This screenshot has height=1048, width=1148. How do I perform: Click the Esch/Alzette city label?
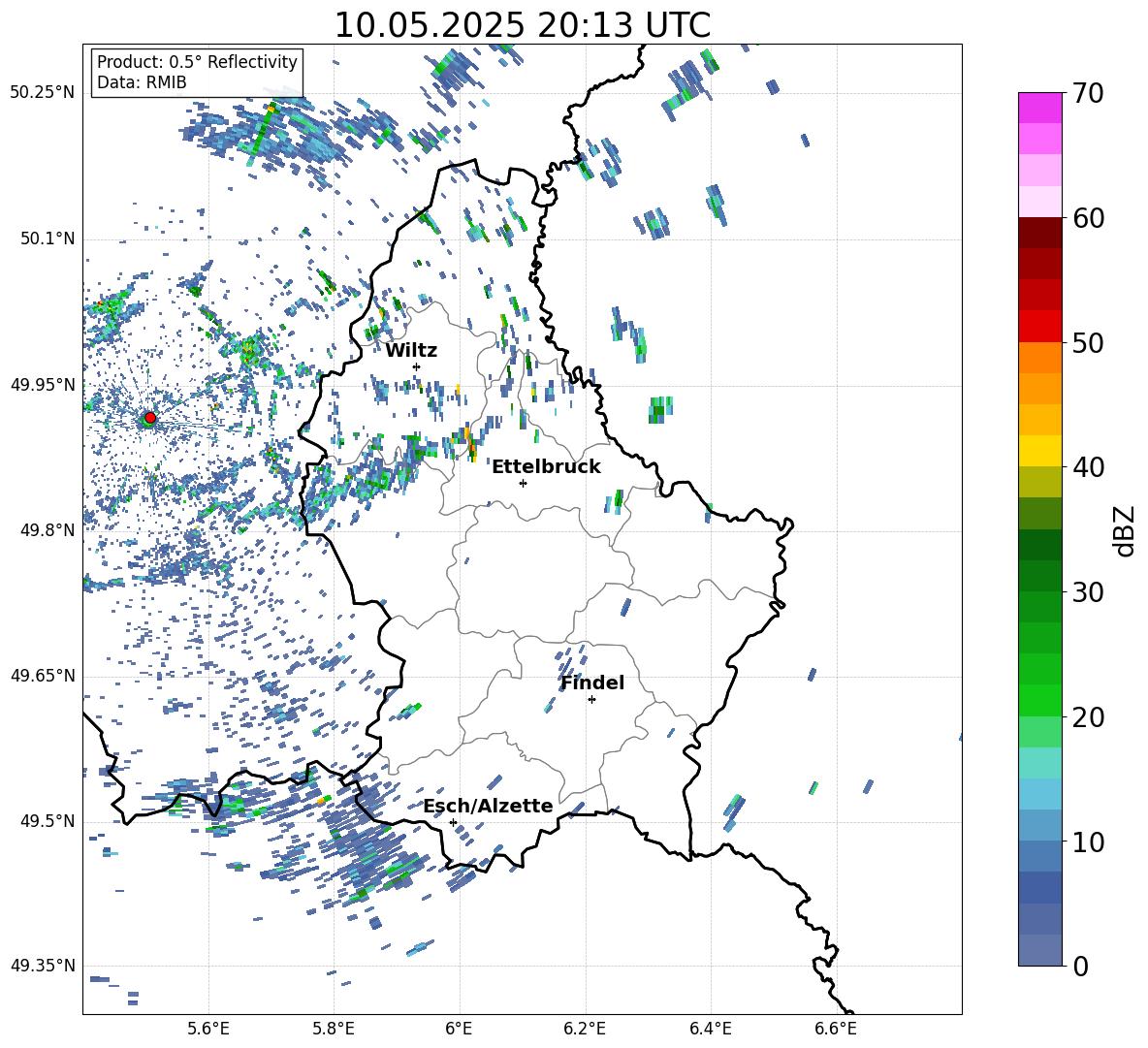488,807
